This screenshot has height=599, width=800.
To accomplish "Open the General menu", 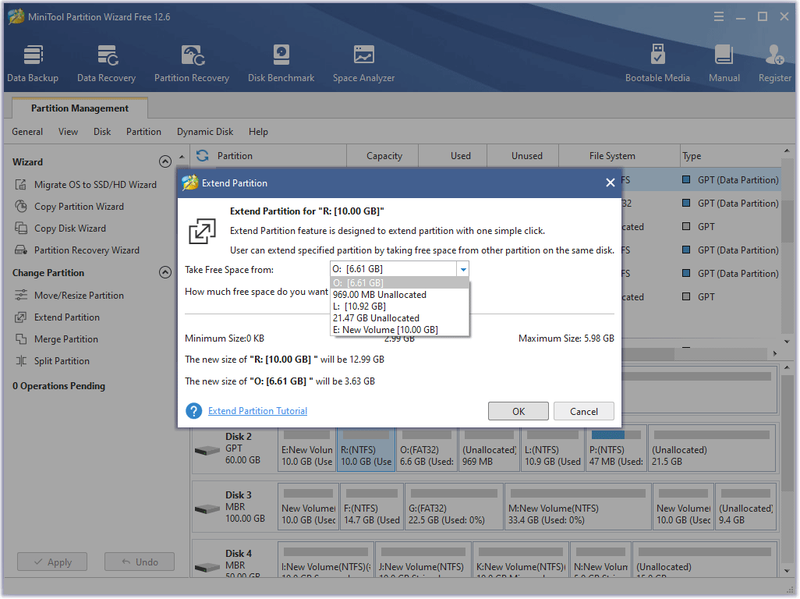I will [x=27, y=132].
